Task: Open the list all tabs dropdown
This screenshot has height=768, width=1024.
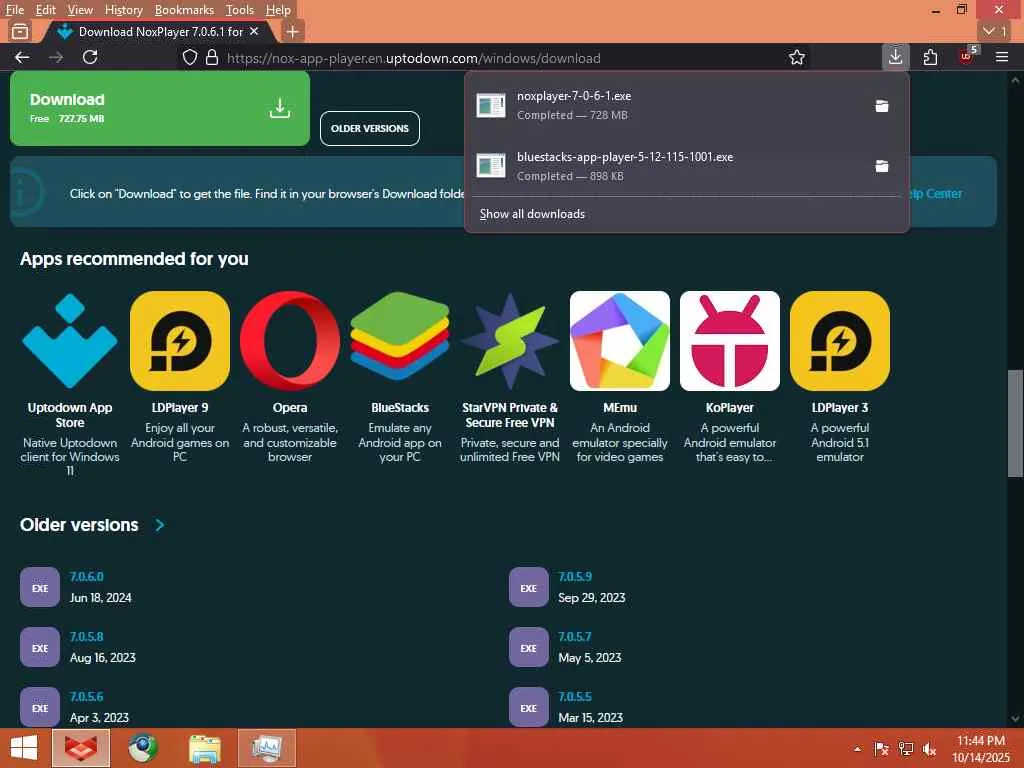Action: click(x=995, y=31)
